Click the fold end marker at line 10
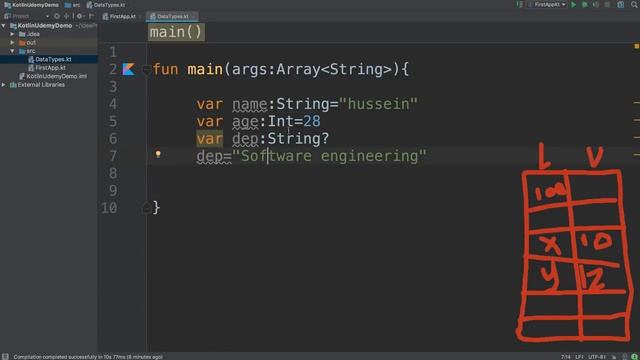This screenshot has width=640, height=360. [146, 208]
